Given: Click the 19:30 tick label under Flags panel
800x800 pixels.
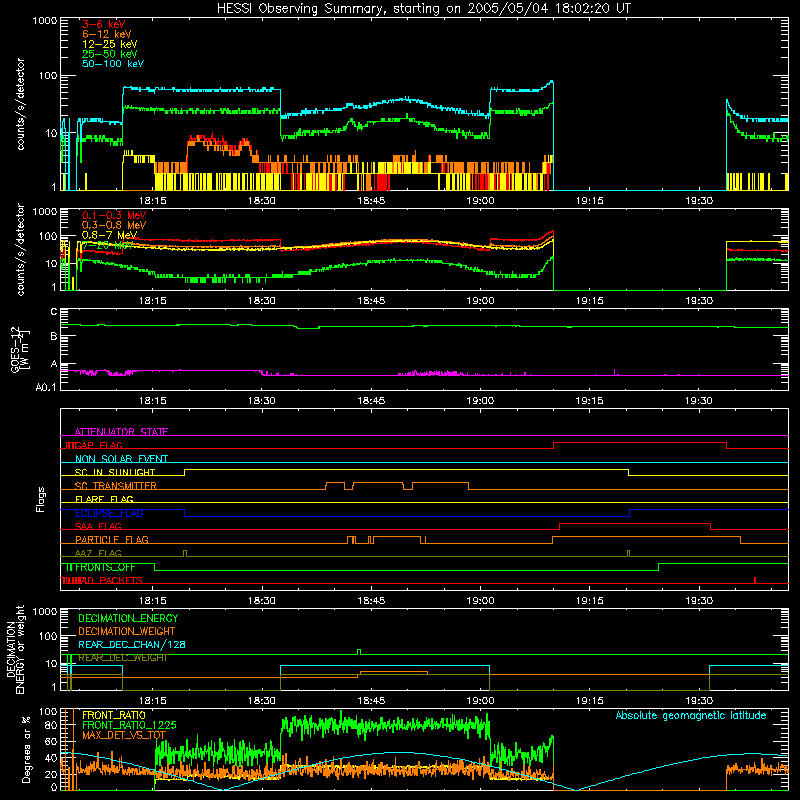Looking at the screenshot, I should (698, 601).
